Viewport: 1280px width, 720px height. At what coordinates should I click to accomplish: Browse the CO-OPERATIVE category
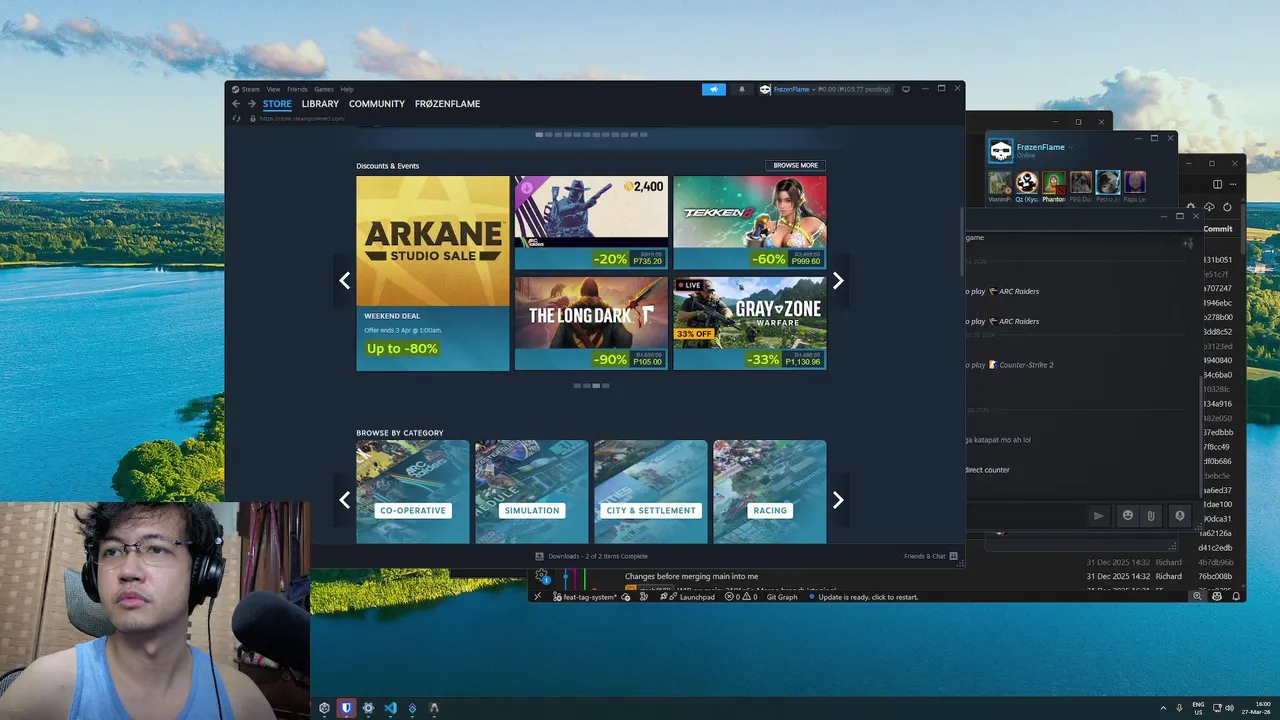click(x=413, y=492)
